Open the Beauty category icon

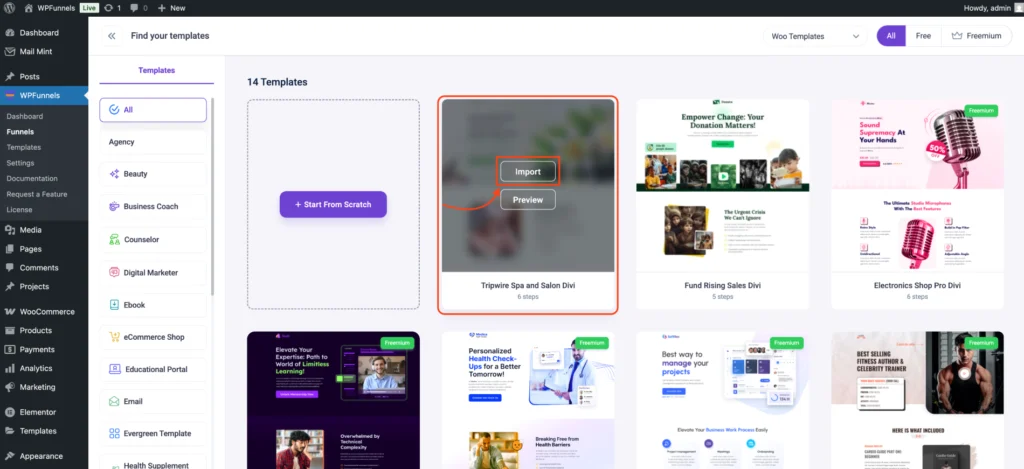point(115,174)
